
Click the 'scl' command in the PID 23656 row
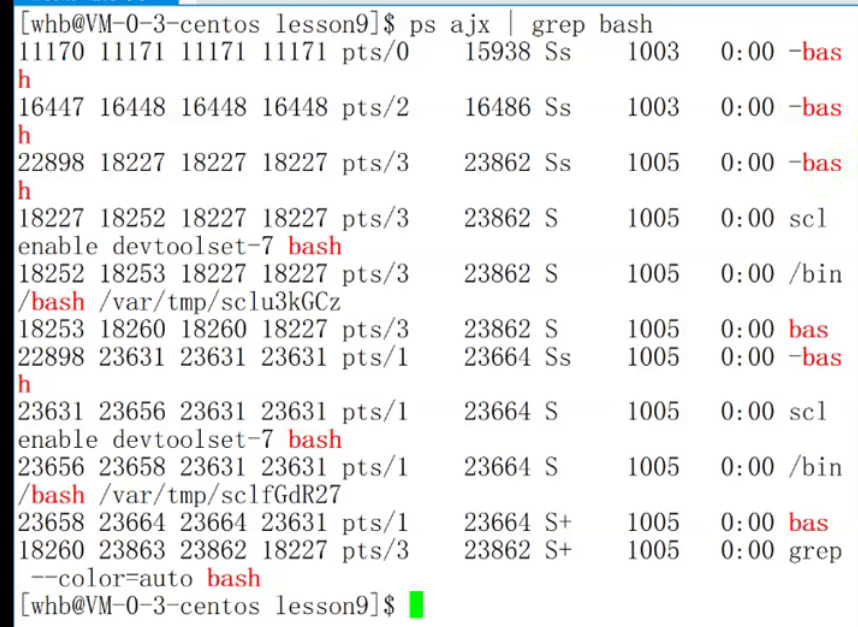click(808, 411)
